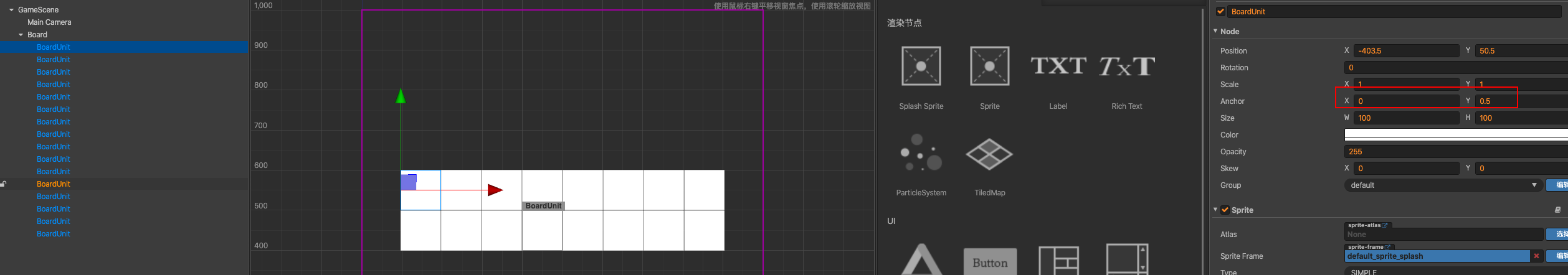Image resolution: width=1568 pixels, height=275 pixels.
Task: Pick the Label TXT node icon
Action: coord(1058,65)
